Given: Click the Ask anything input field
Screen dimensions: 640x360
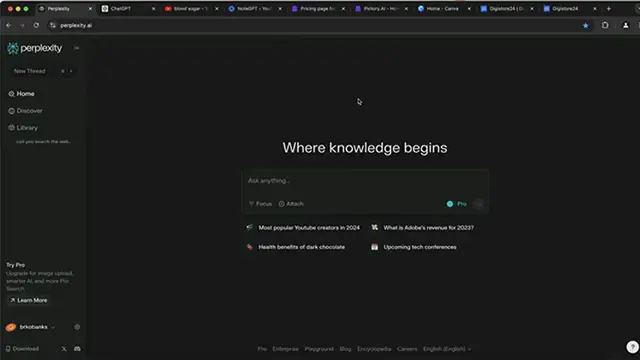Looking at the screenshot, I should tap(365, 181).
